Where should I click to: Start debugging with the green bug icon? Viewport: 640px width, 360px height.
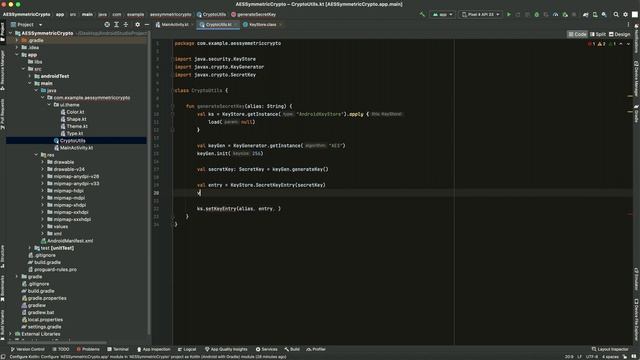pyautogui.click(x=536, y=14)
